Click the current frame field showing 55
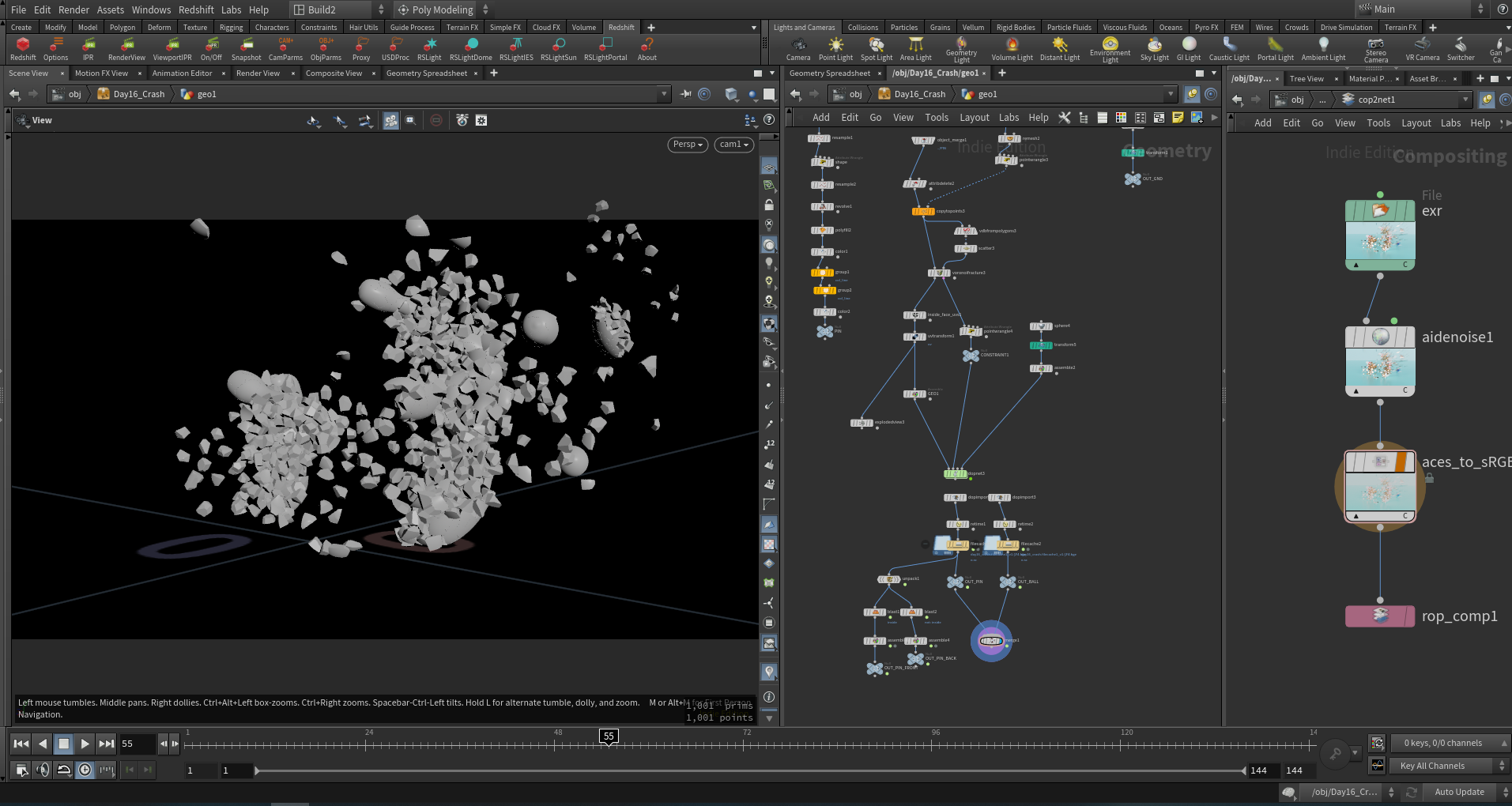This screenshot has width=1512, height=806. click(x=137, y=744)
